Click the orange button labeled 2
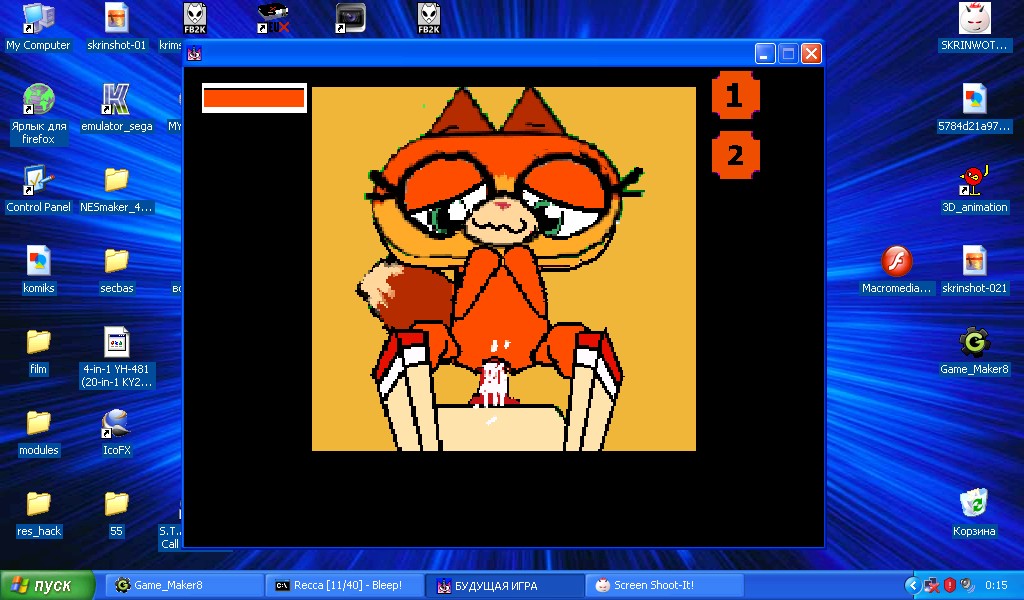 click(735, 155)
